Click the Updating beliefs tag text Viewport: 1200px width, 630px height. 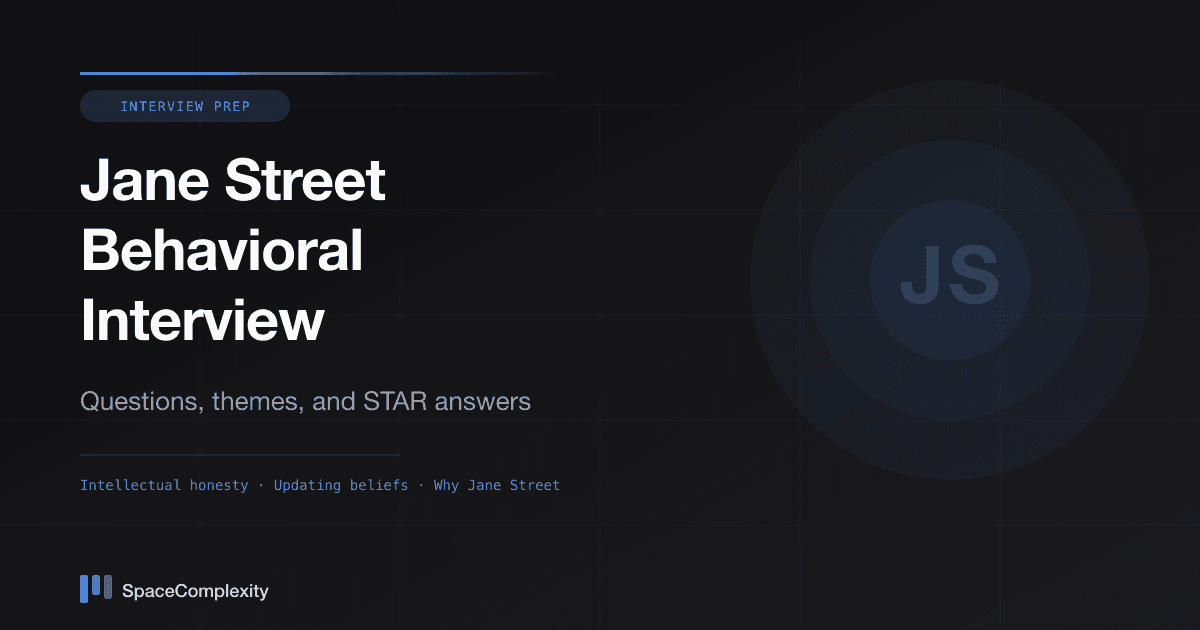(x=341, y=485)
